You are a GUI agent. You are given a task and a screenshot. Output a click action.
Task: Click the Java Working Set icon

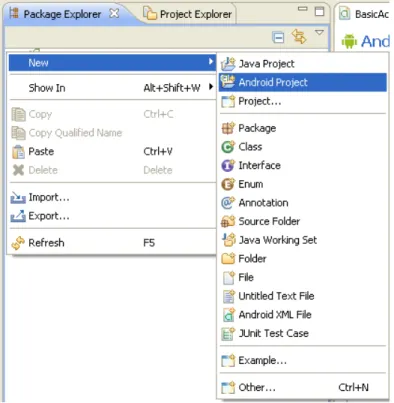point(228,240)
